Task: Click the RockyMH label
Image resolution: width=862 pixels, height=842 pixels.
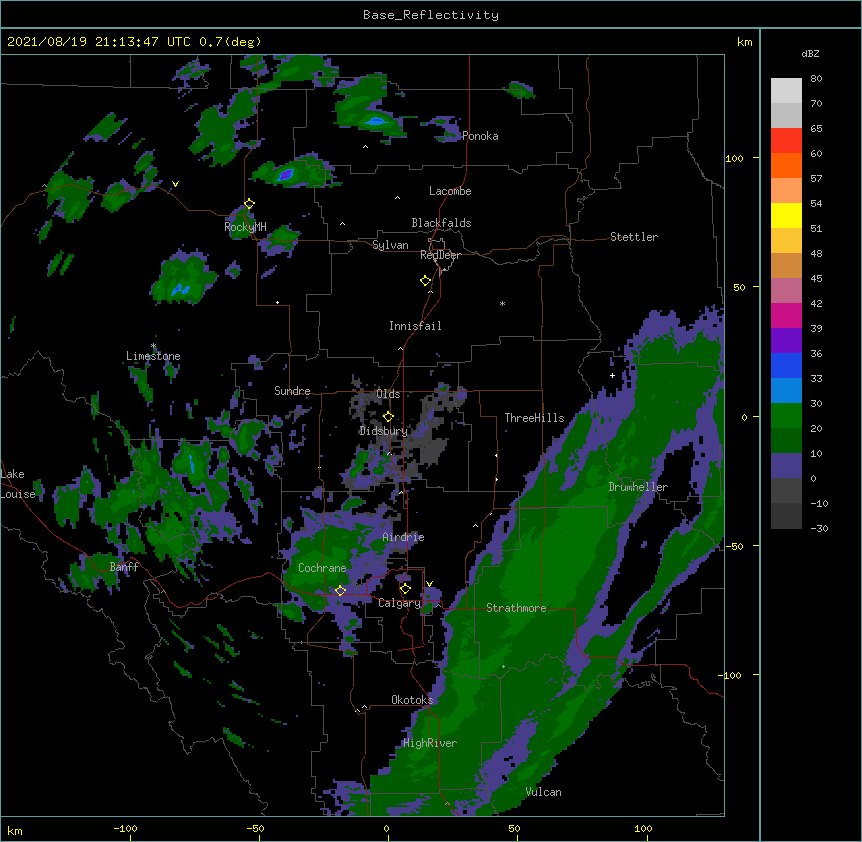Action: pos(245,226)
